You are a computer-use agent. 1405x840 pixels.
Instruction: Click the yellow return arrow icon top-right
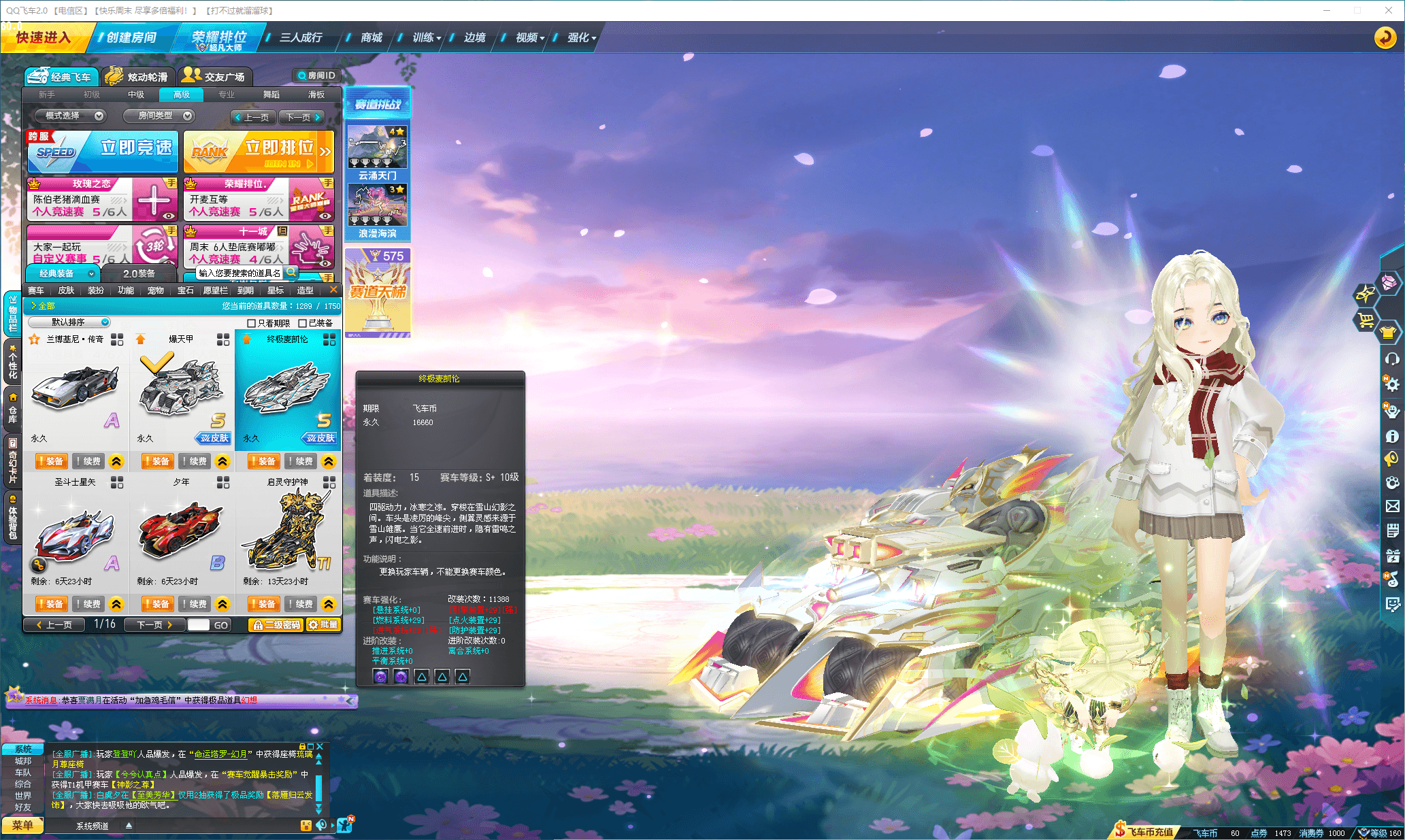point(1385,37)
